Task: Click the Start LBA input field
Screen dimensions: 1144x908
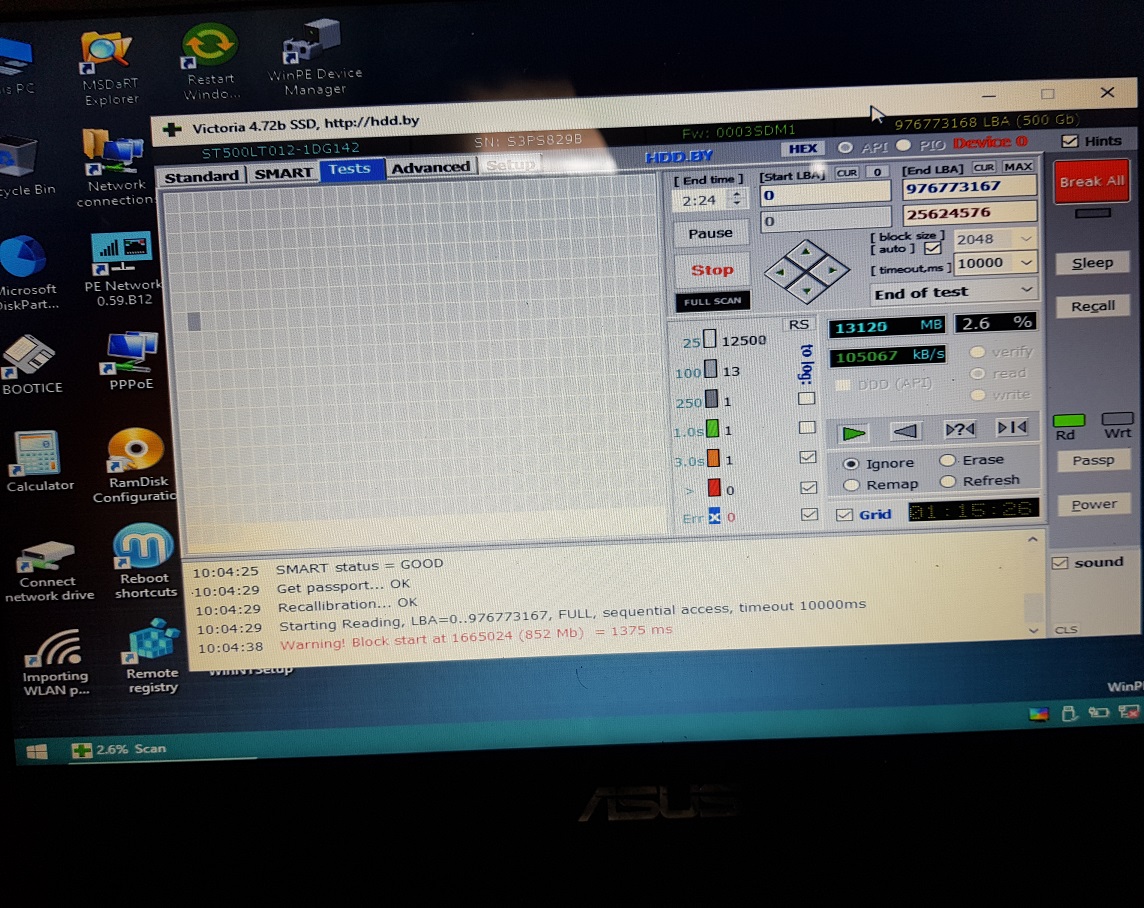Action: [x=825, y=195]
